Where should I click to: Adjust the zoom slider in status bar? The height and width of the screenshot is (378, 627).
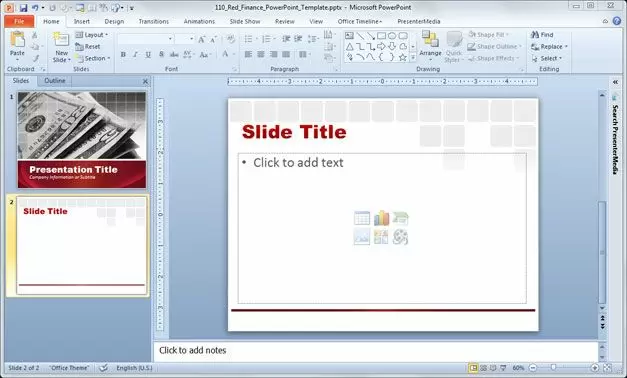[553, 368]
